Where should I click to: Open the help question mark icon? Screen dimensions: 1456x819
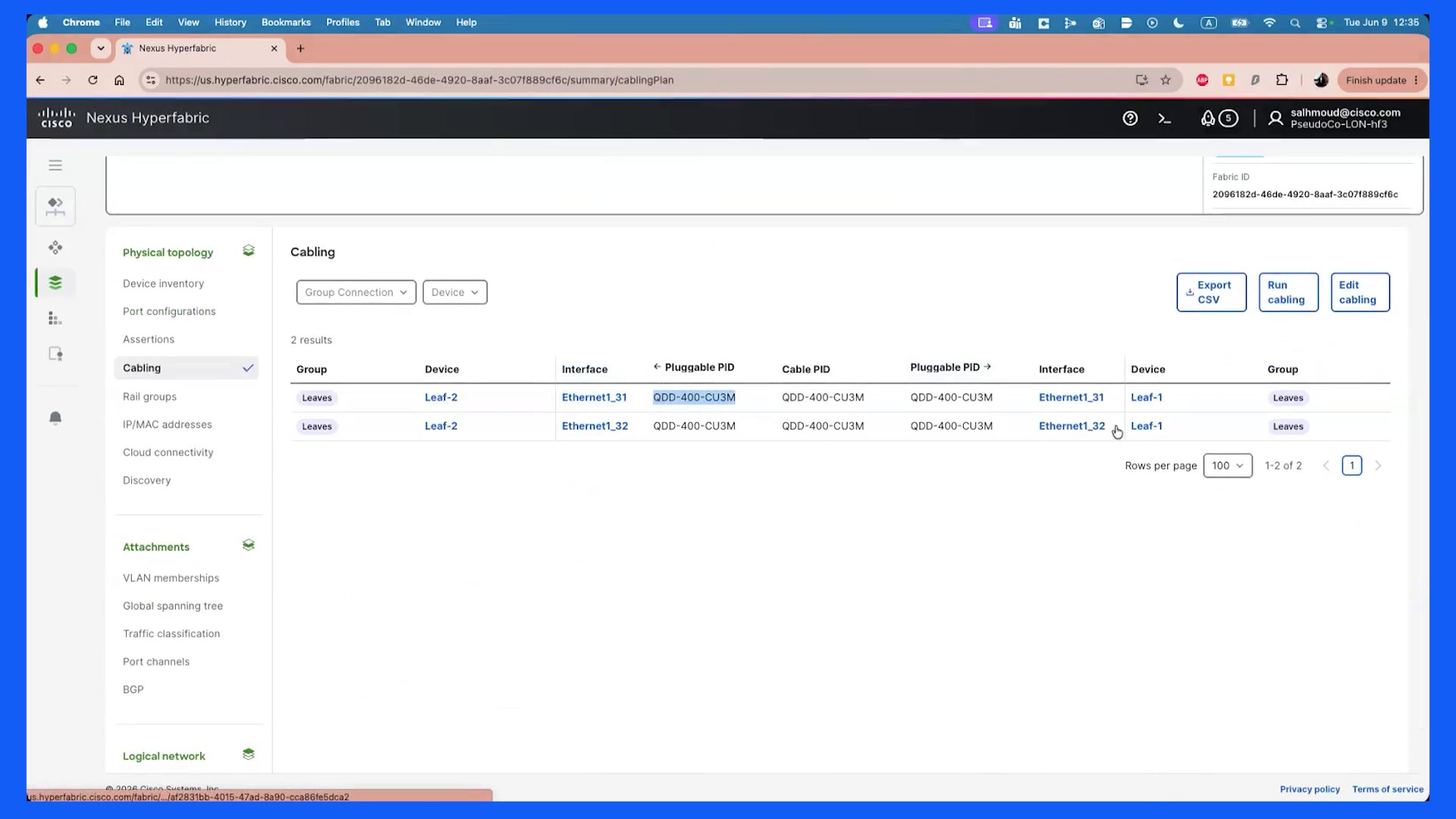coord(1130,118)
